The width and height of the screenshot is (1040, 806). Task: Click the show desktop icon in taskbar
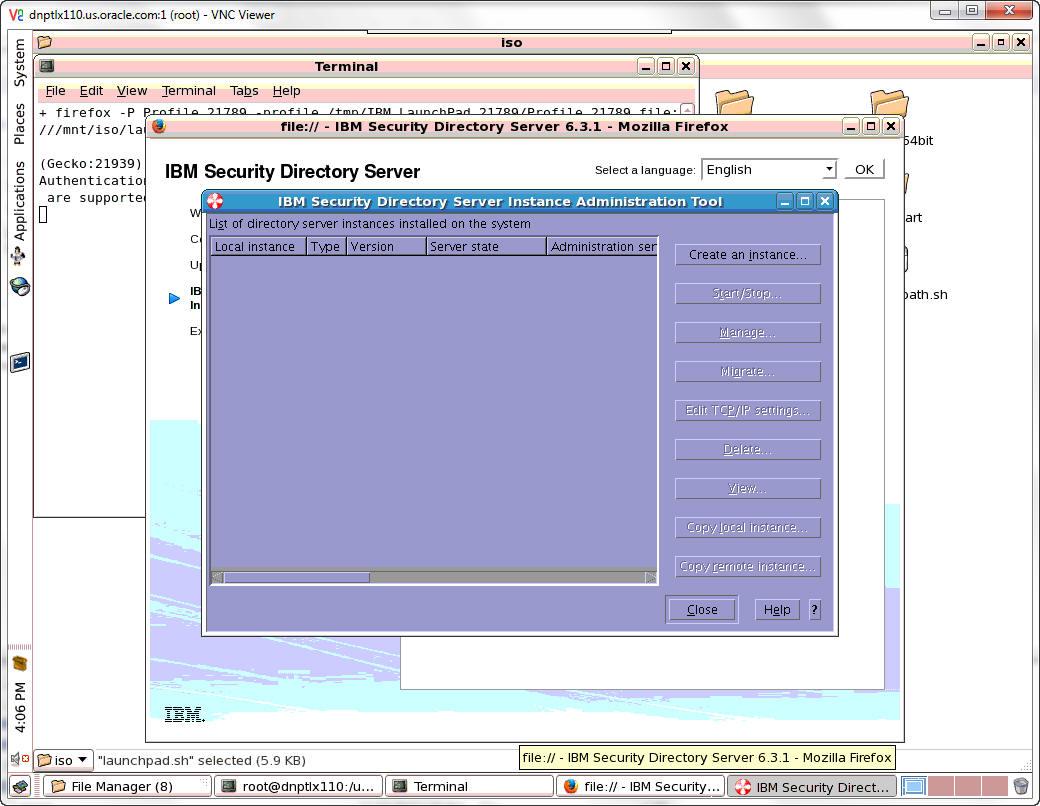point(21,787)
